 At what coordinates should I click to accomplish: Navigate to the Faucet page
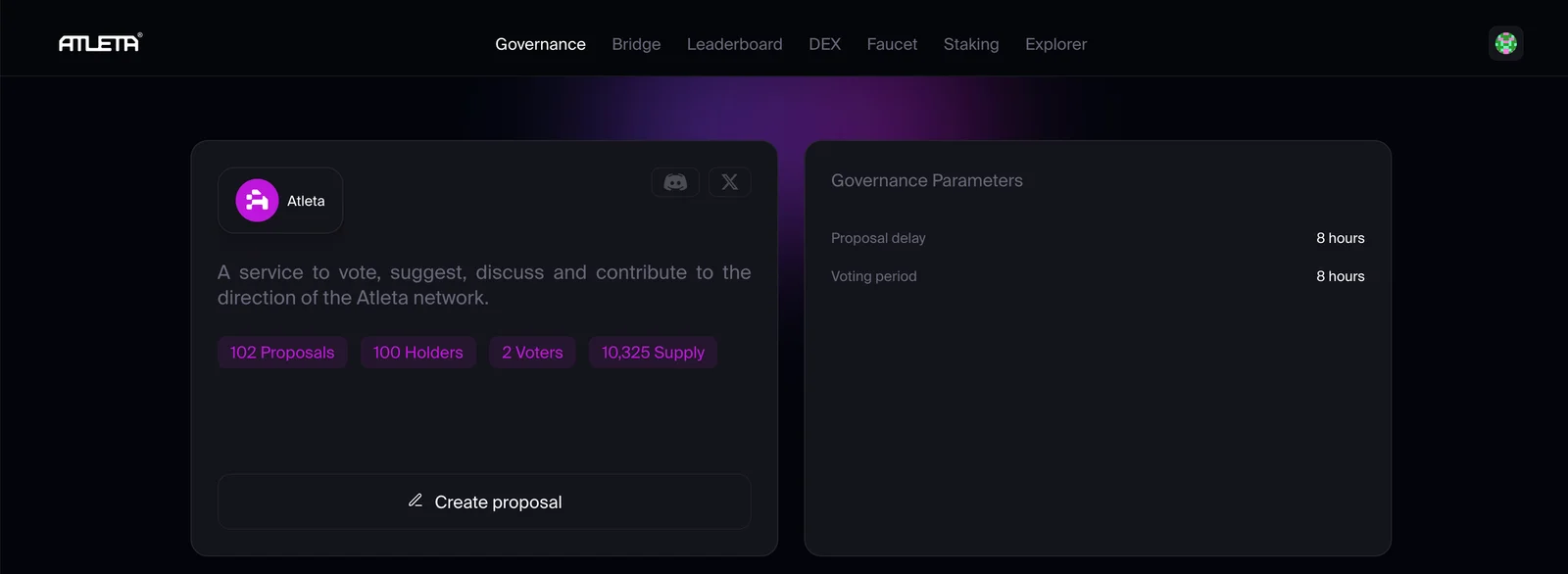(892, 44)
